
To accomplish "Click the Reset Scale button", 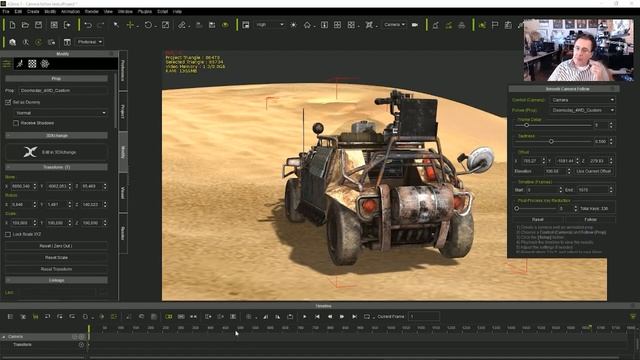I will [56, 258].
